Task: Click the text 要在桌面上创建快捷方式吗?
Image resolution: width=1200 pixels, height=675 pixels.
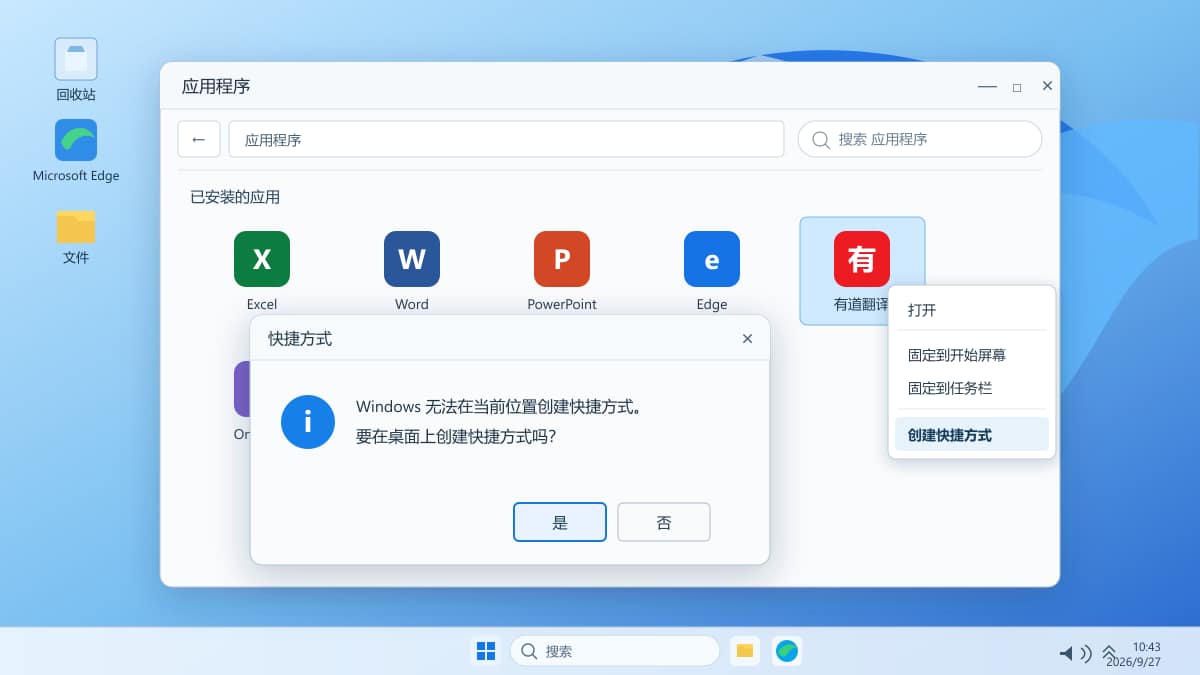Action: point(456,437)
